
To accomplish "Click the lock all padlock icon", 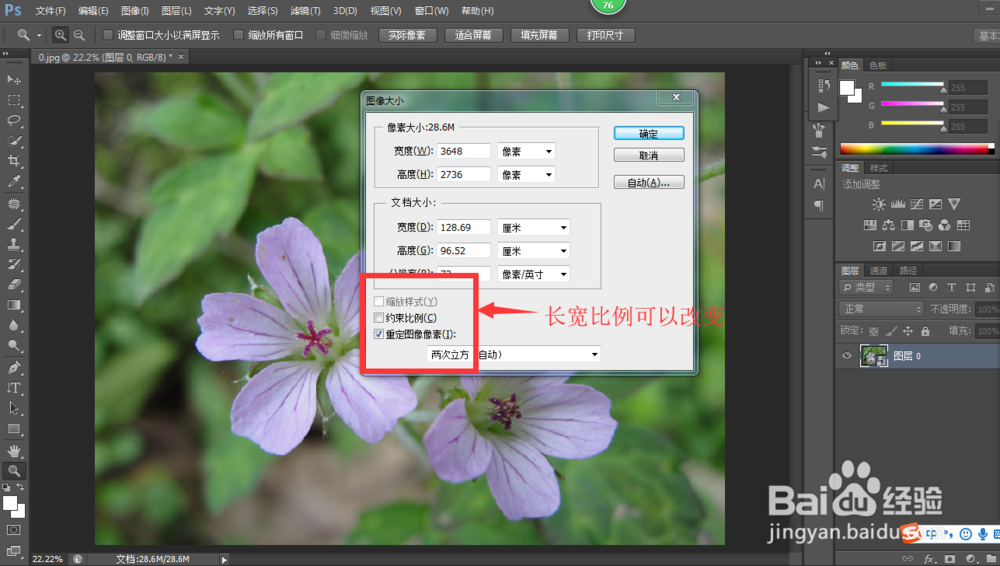I will click(x=925, y=331).
